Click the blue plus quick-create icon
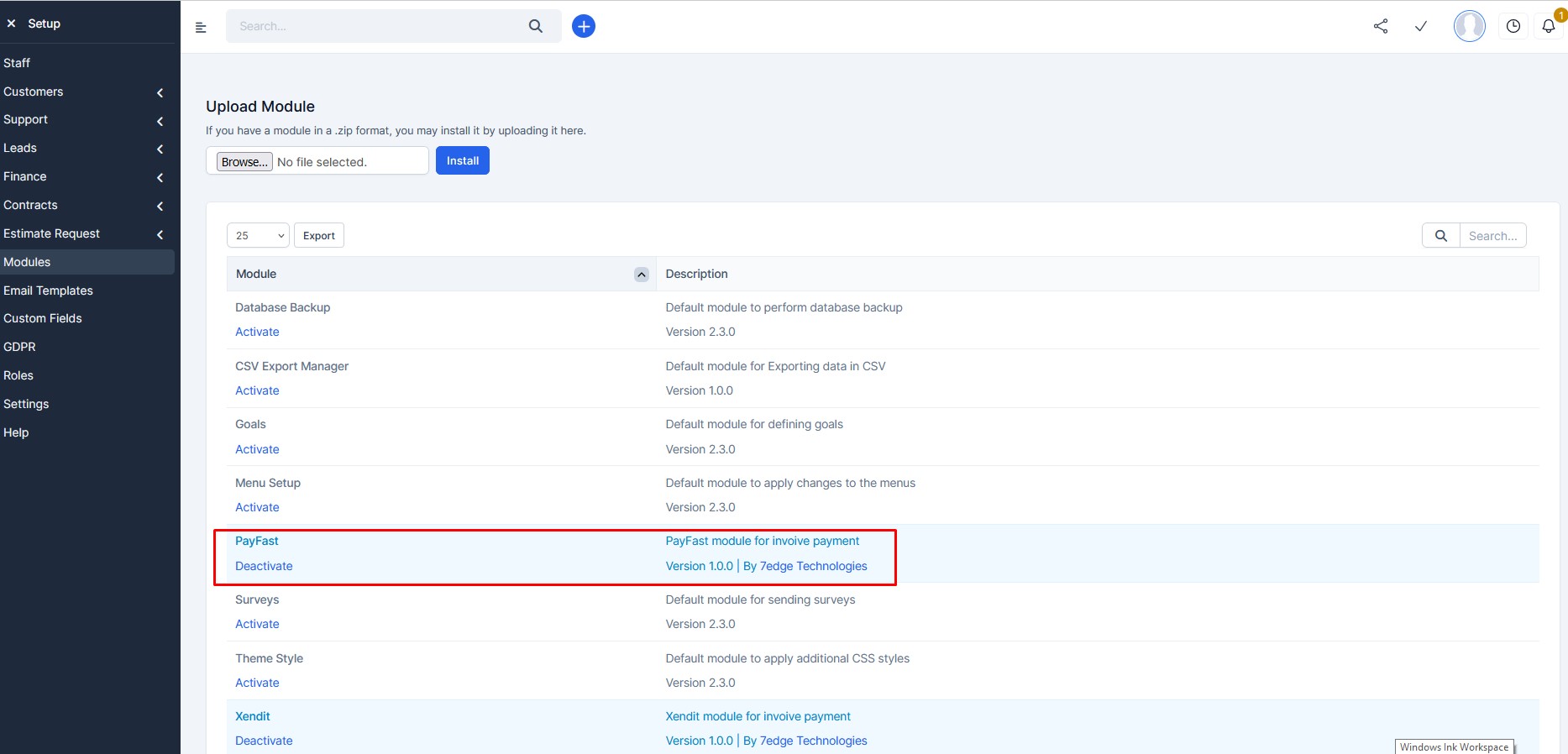Screen dimensions: 1568x754 [584, 26]
